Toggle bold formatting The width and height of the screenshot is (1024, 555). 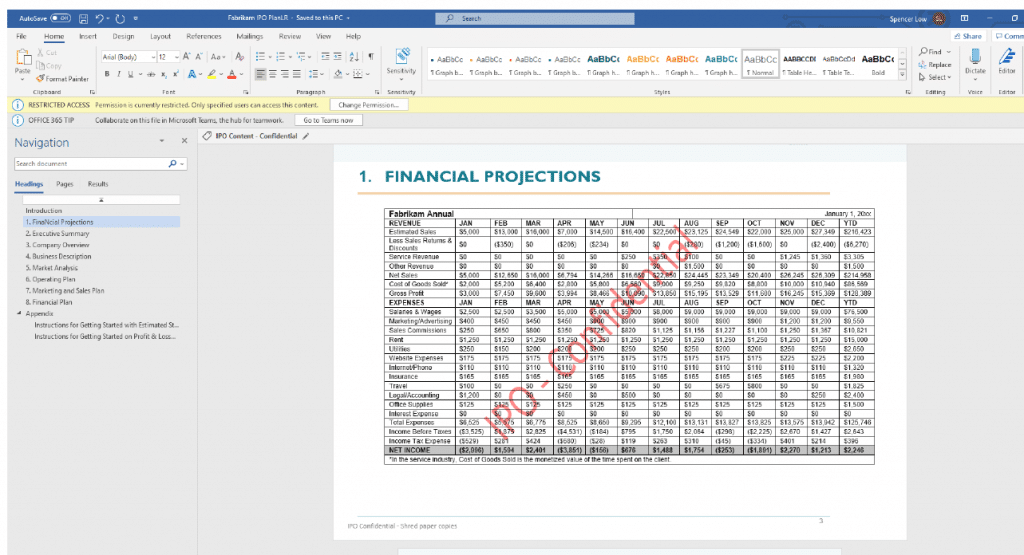(x=107, y=74)
